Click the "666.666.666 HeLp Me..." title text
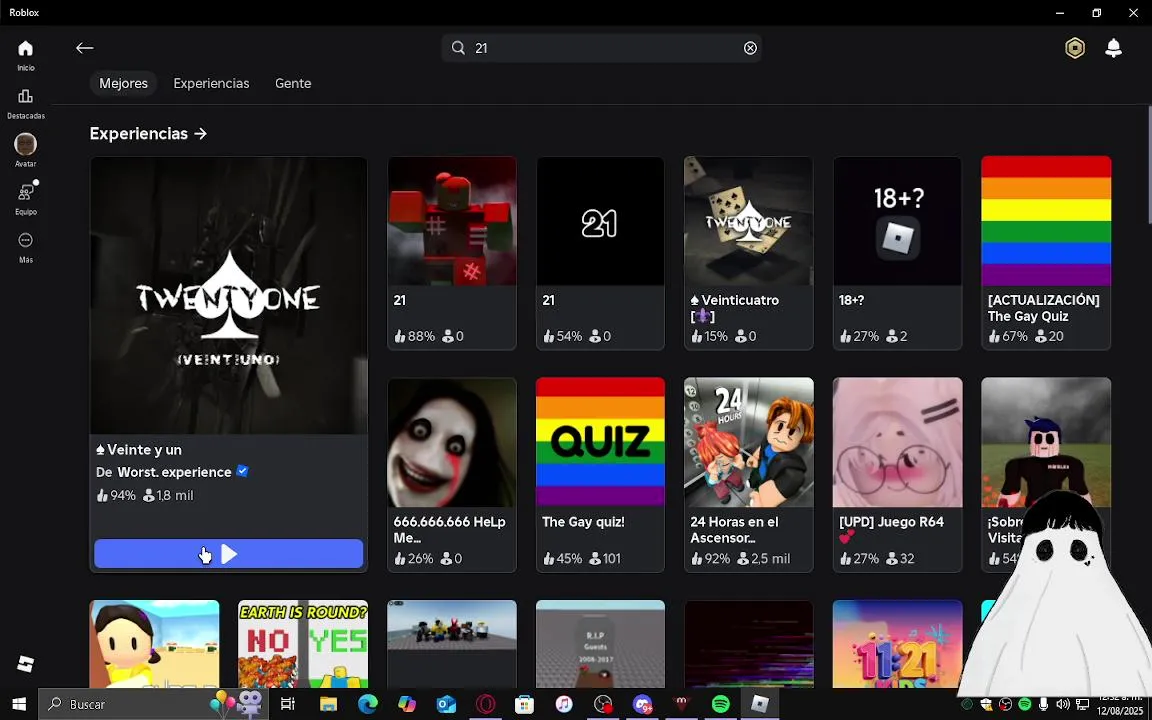The width and height of the screenshot is (1152, 720). [x=450, y=530]
